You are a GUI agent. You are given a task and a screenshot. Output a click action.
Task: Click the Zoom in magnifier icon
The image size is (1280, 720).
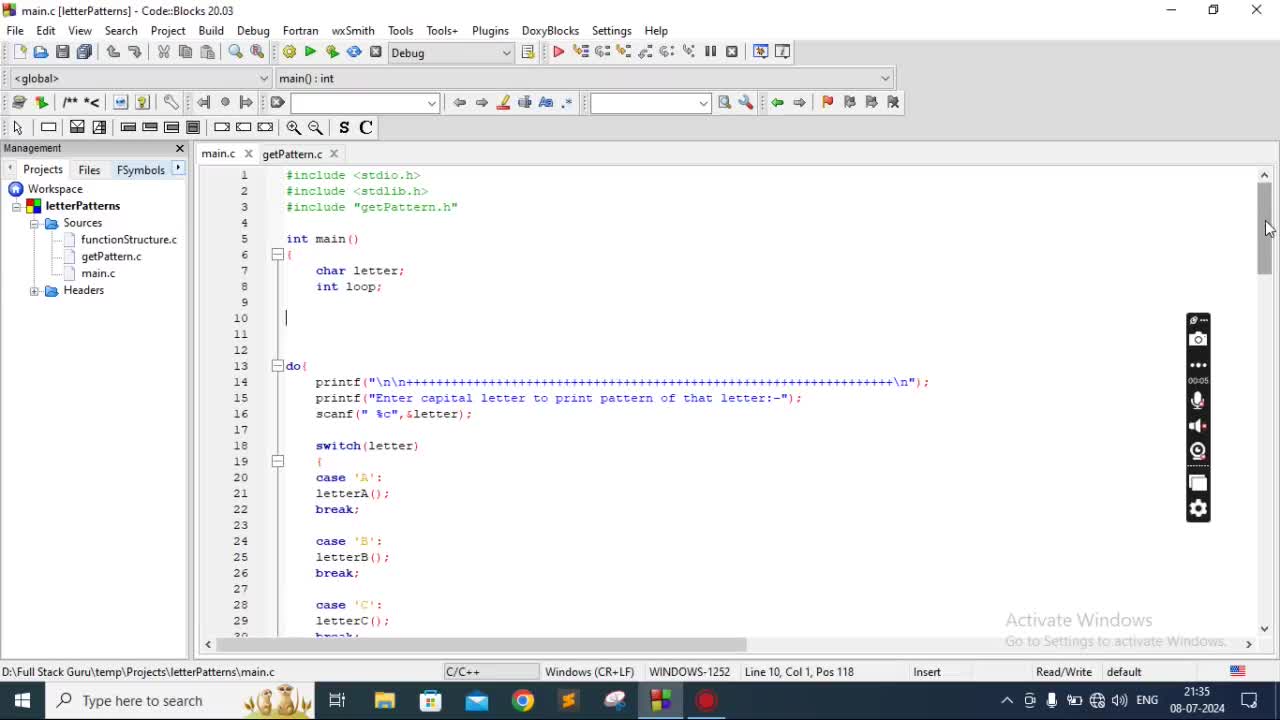tap(293, 127)
